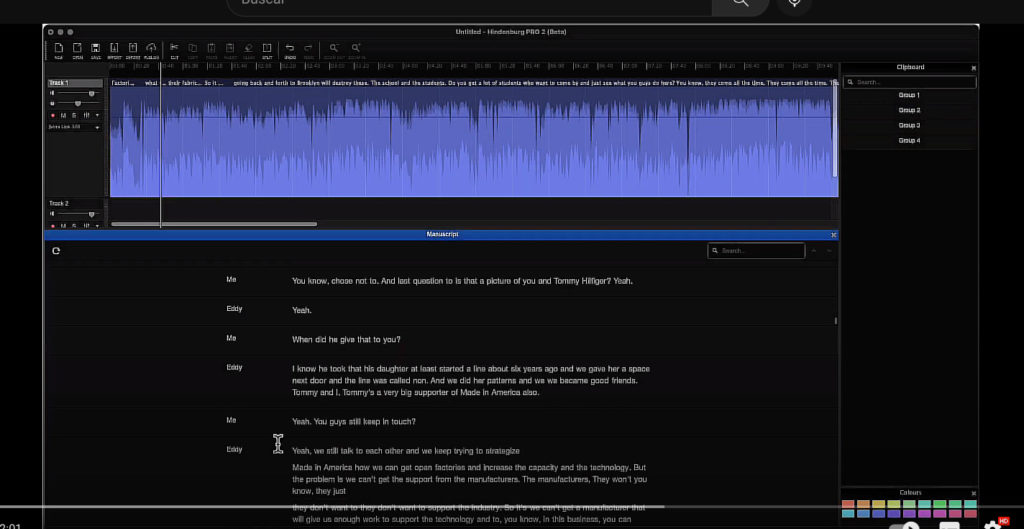Viewport: 1024px width, 529px height.
Task: Close the Clipboard panel
Action: coord(974,68)
